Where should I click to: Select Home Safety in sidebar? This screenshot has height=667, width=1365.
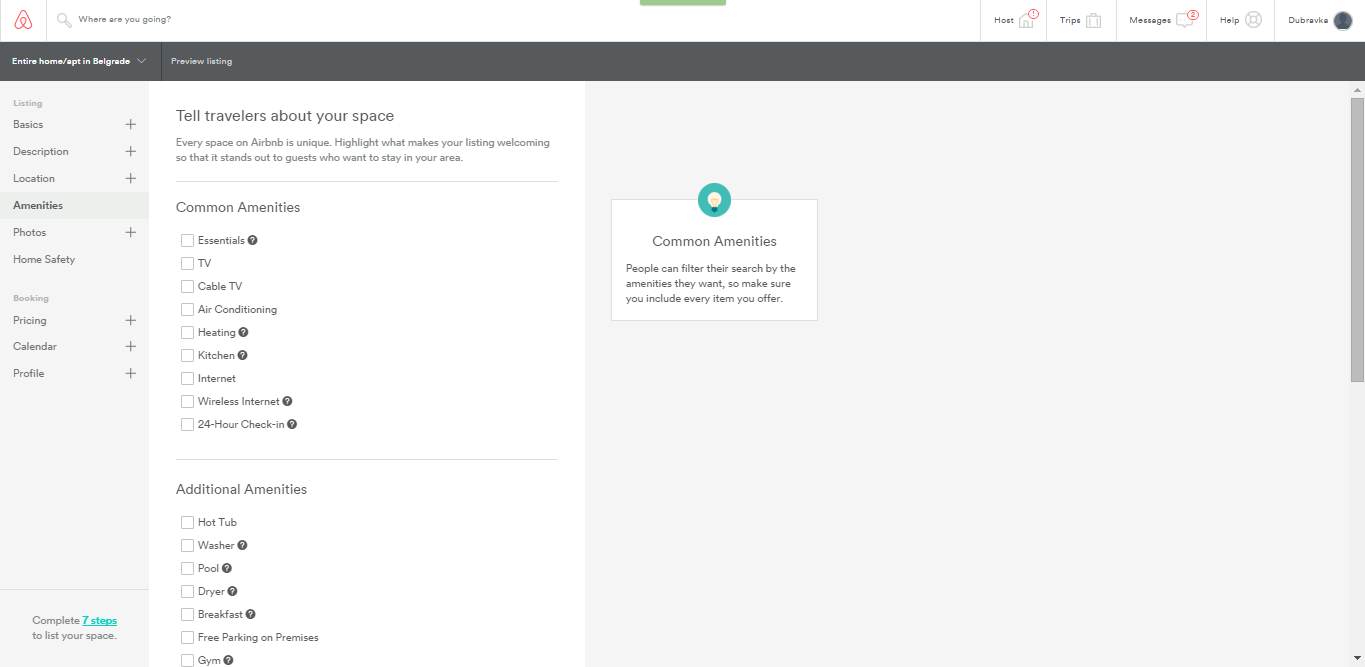tap(44, 259)
